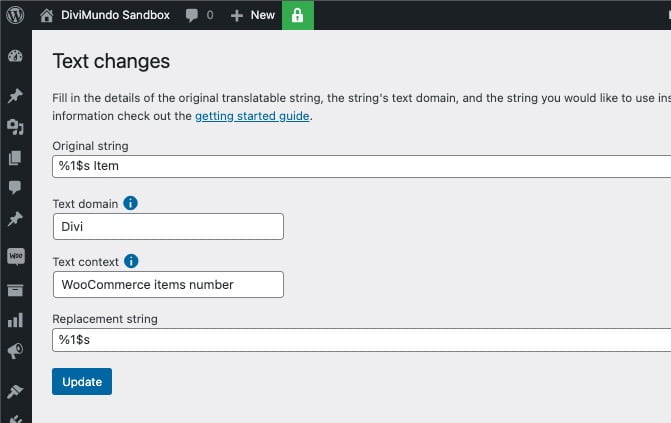Screen dimensions: 671x423
Task: Focus the Text context input field
Action: (168, 284)
